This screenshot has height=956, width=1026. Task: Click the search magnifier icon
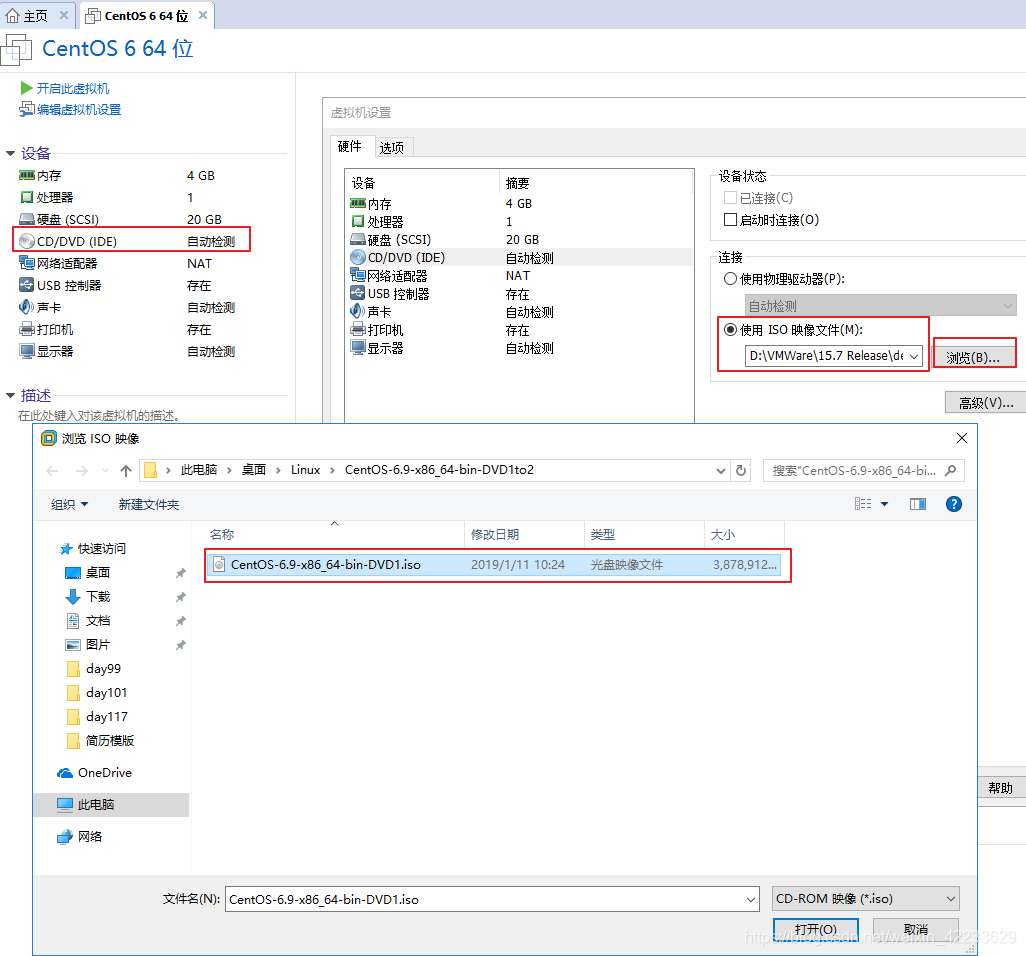click(951, 470)
